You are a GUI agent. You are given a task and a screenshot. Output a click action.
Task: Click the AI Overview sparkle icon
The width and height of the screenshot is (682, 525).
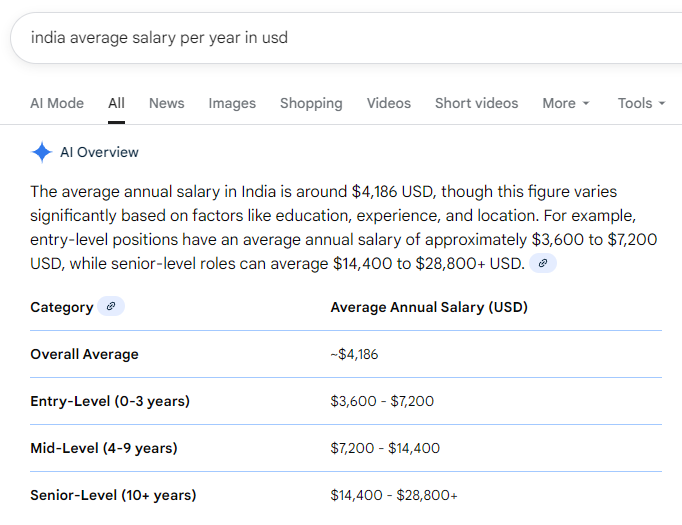click(x=42, y=152)
